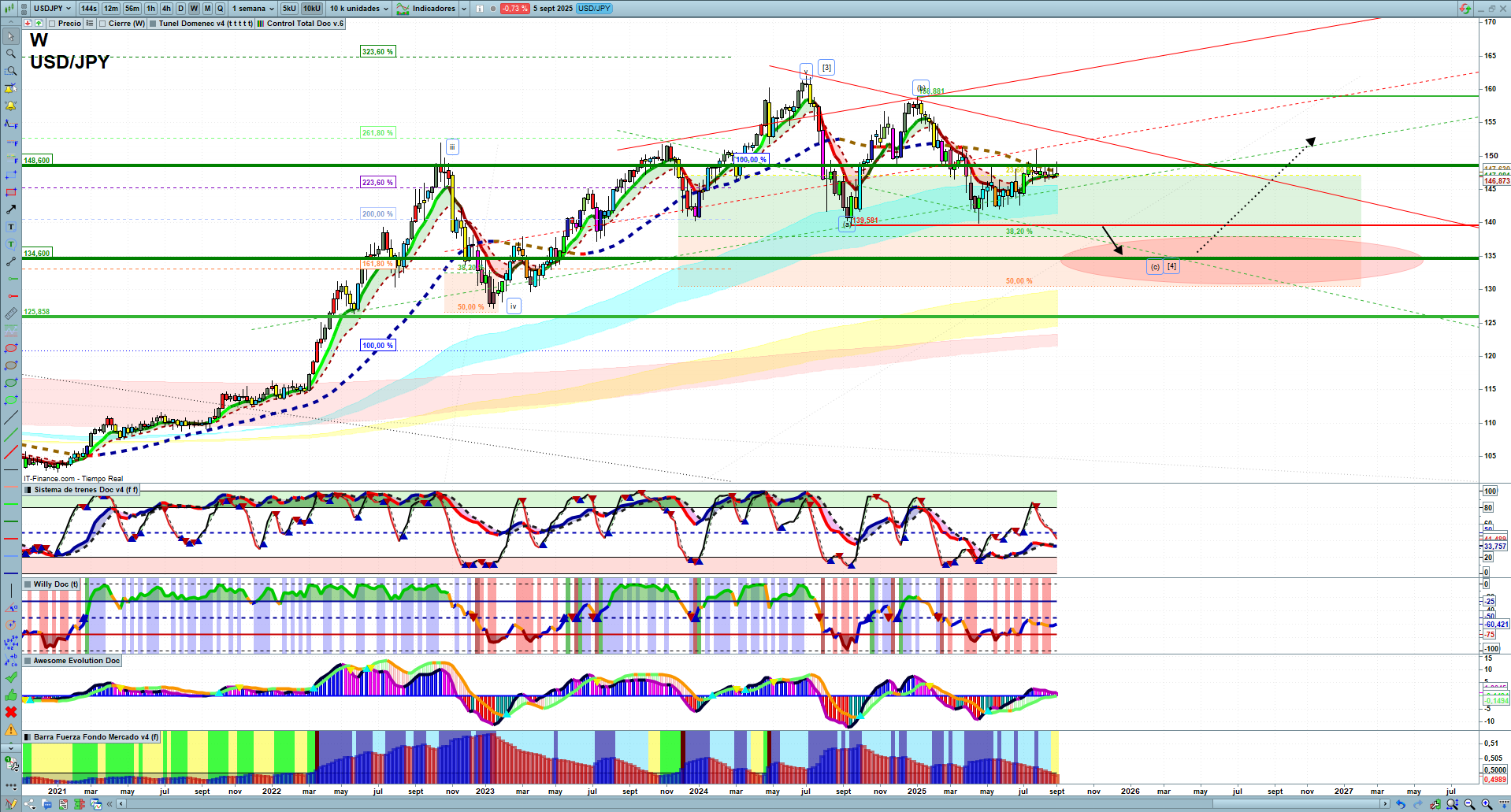1511x812 pixels.
Task: Toggle Tunel Domenec v4 indicator visibility
Action: point(153,24)
